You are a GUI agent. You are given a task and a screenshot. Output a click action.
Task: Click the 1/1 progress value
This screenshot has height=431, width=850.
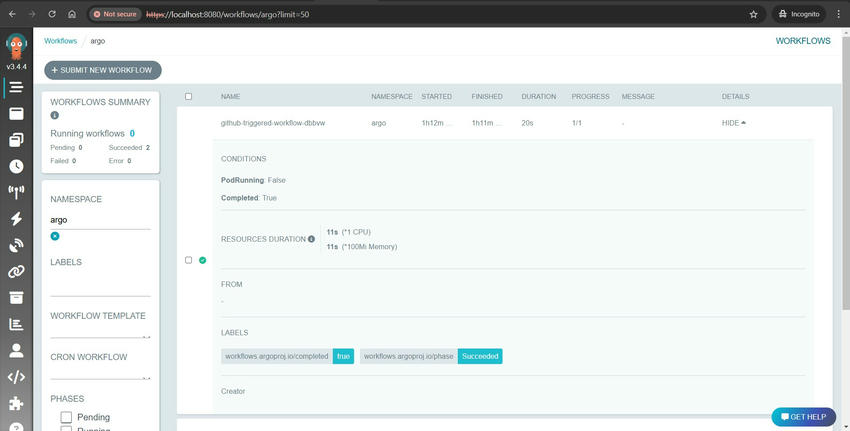577,123
